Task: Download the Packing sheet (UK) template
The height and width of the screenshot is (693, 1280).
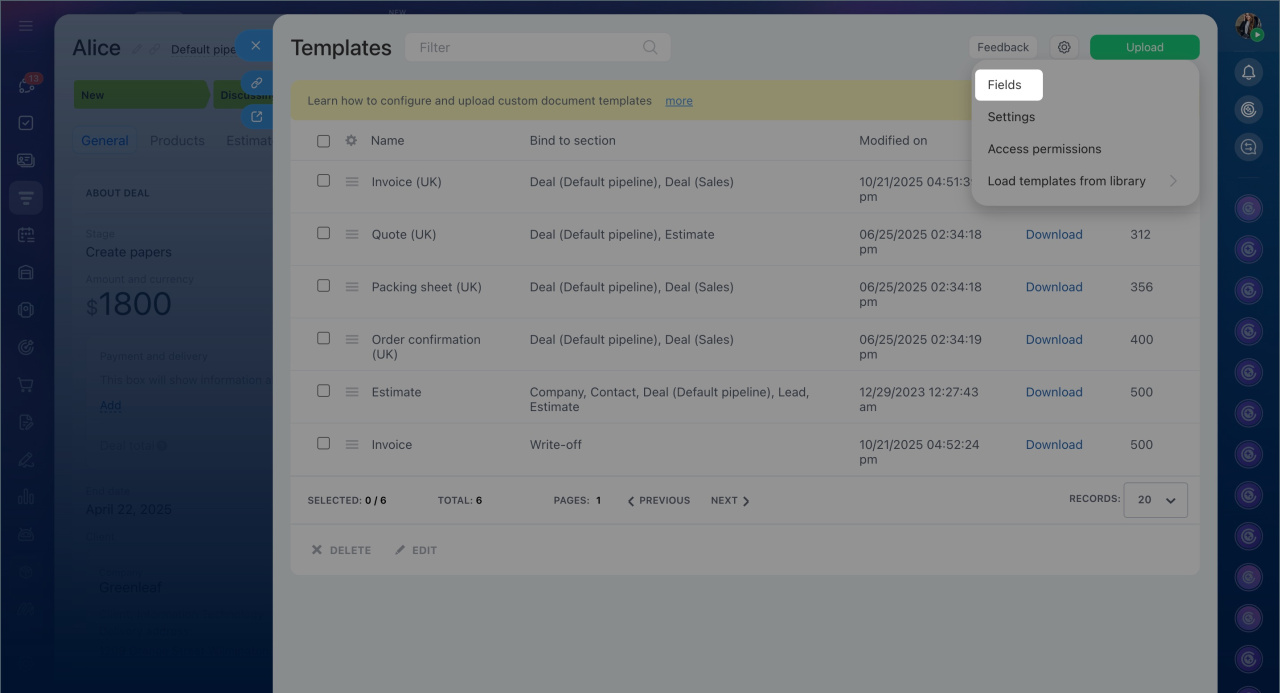Action: tap(1054, 287)
